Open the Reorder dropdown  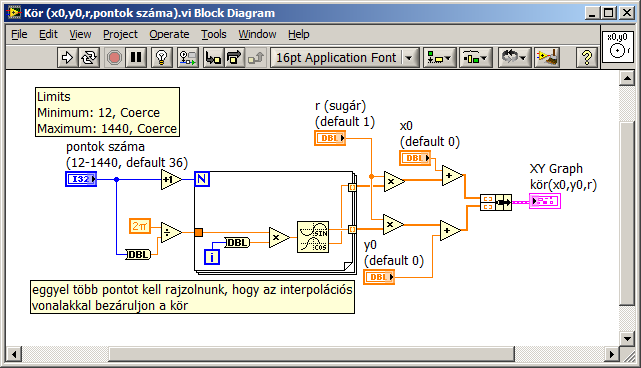click(x=514, y=58)
